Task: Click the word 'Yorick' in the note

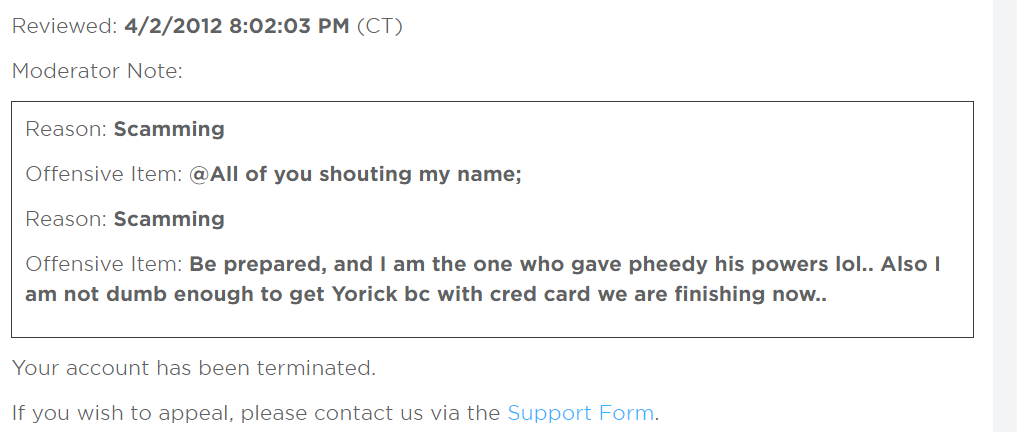Action: coord(363,294)
